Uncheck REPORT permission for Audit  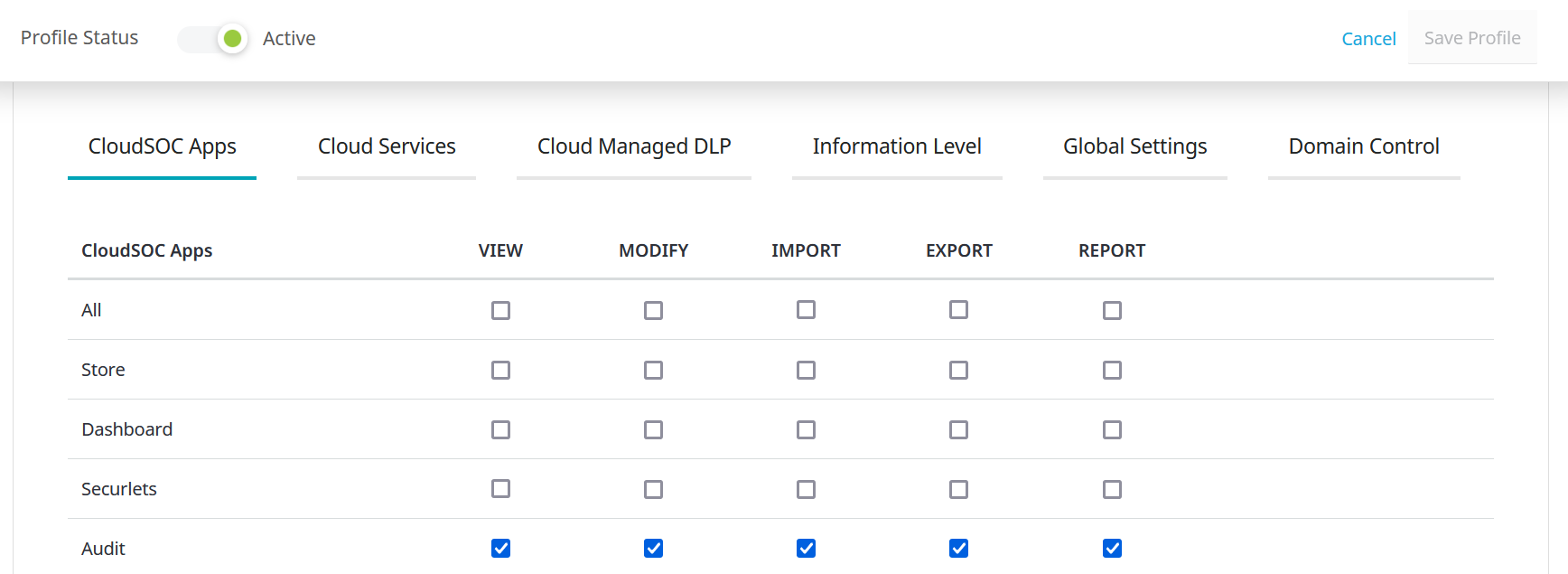[1112, 549]
